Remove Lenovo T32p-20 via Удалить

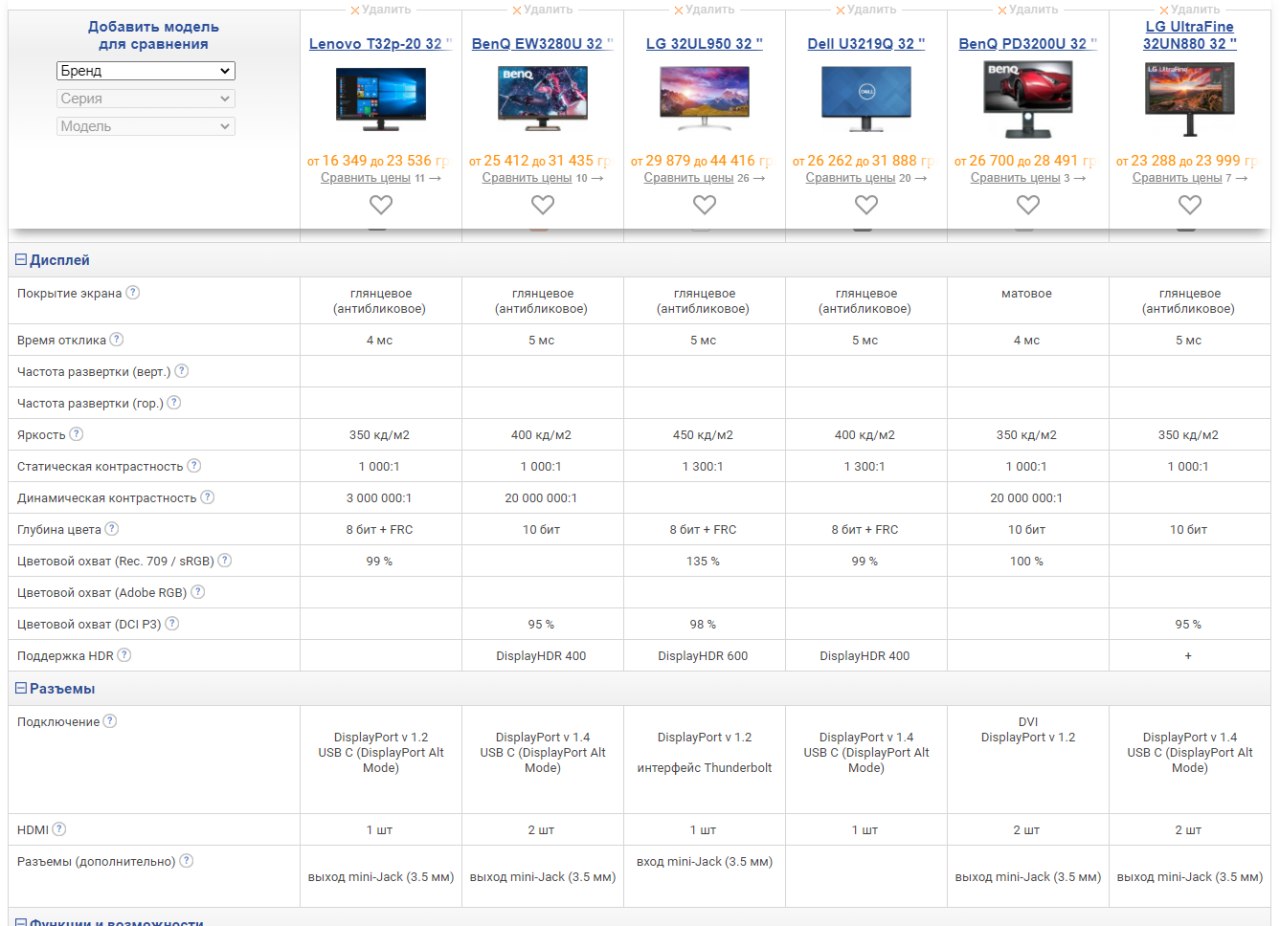380,9
